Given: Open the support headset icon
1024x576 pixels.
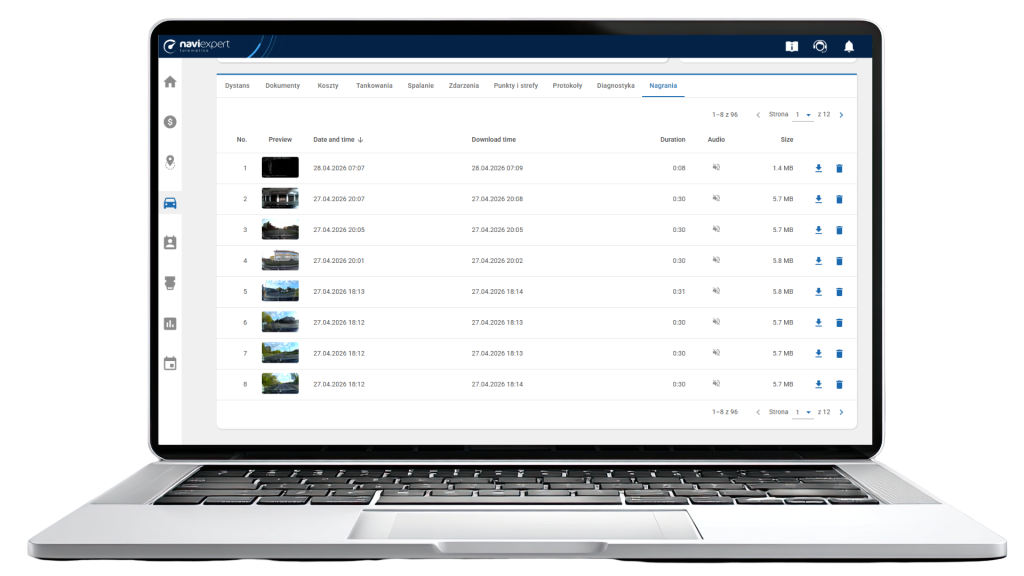Looking at the screenshot, I should tap(820, 46).
